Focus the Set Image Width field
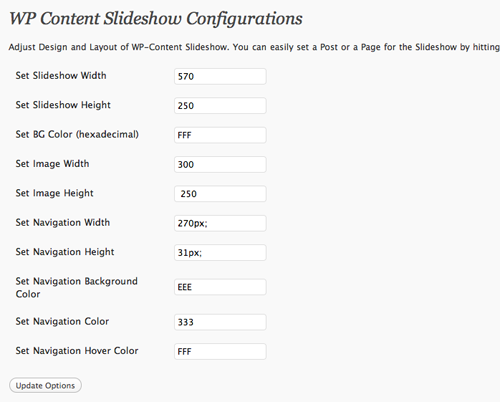Viewport: 500px width, 402px height. [220, 164]
